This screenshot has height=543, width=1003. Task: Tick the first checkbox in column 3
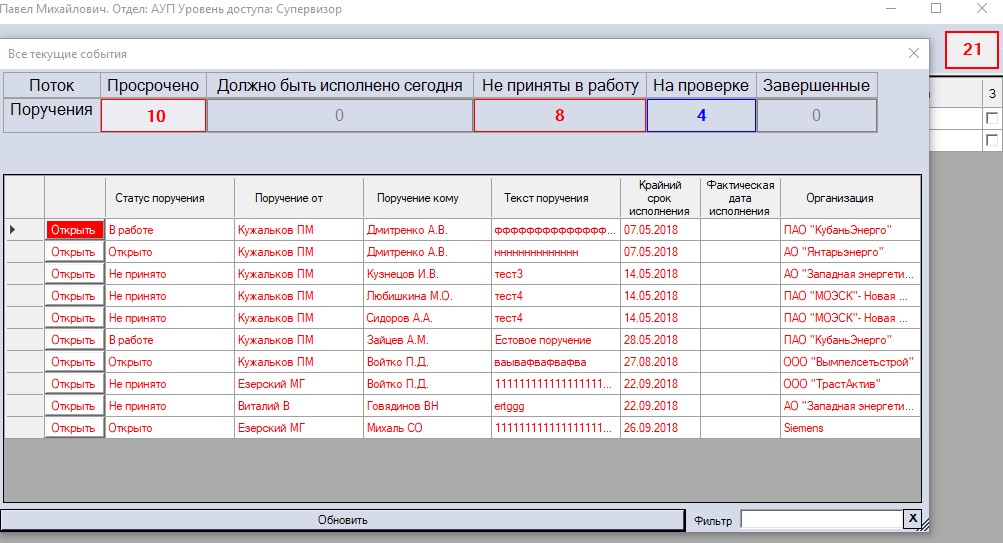tap(991, 118)
